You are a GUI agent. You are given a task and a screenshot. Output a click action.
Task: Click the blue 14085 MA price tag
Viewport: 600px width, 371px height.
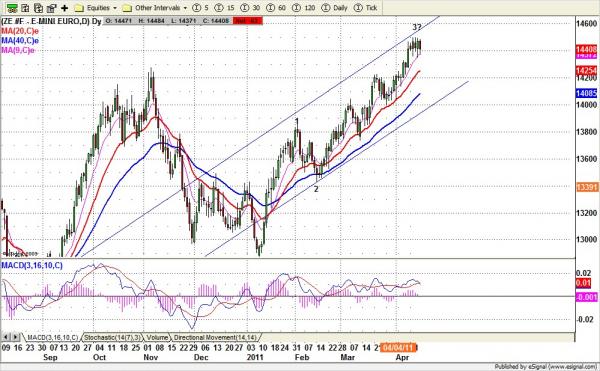[x=586, y=93]
